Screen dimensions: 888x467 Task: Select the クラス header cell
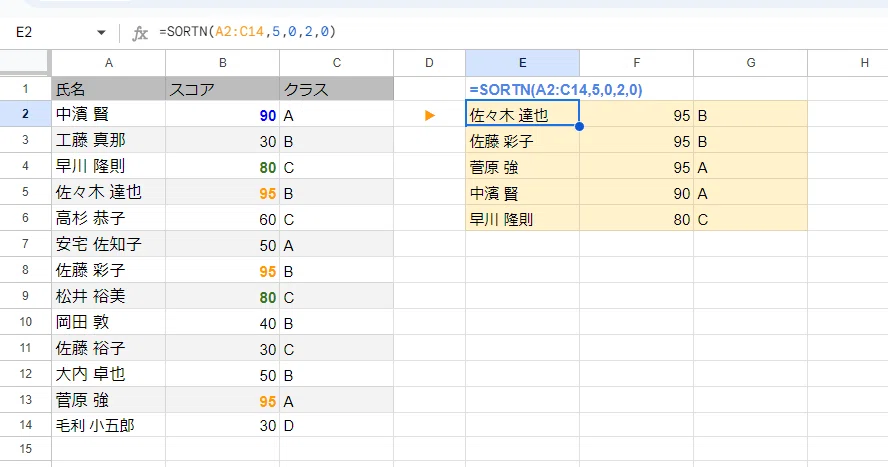tap(336, 89)
